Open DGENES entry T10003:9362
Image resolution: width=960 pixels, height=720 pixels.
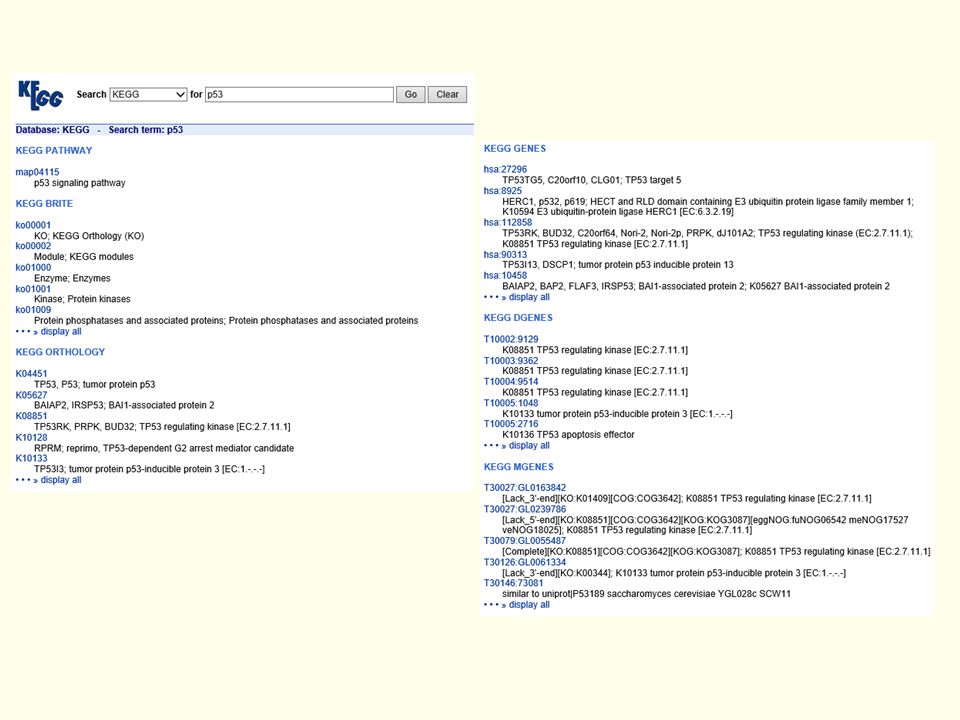511,361
